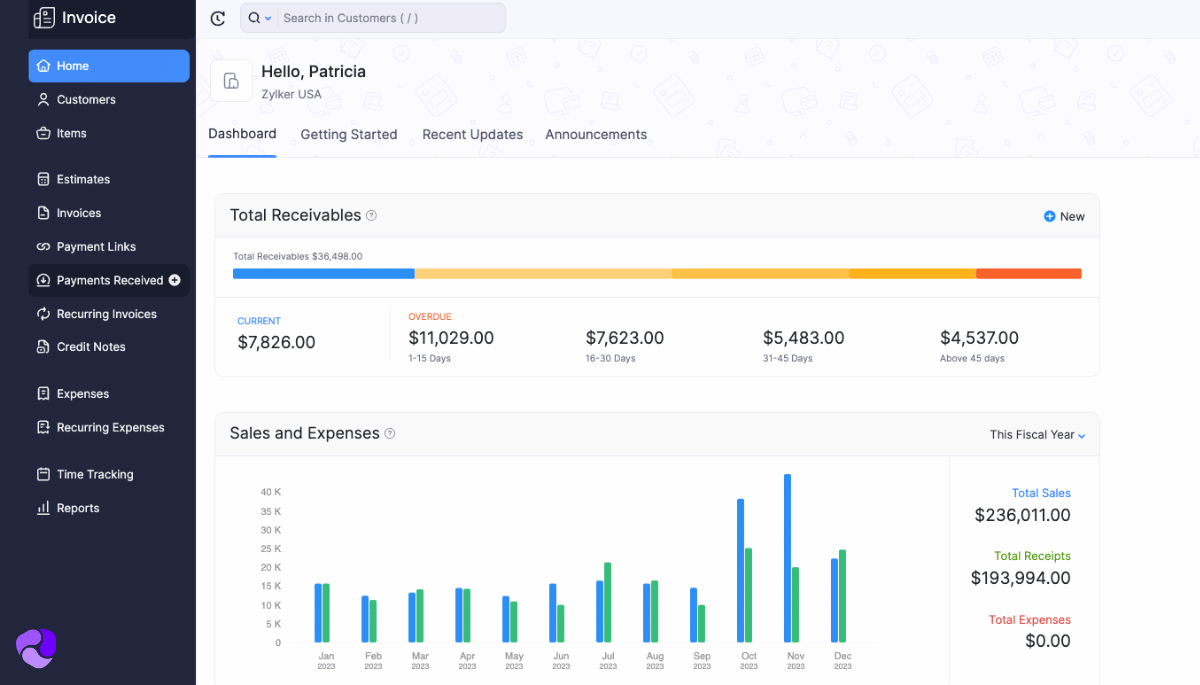
Task: Go to Reports in the sidebar
Action: [x=78, y=508]
